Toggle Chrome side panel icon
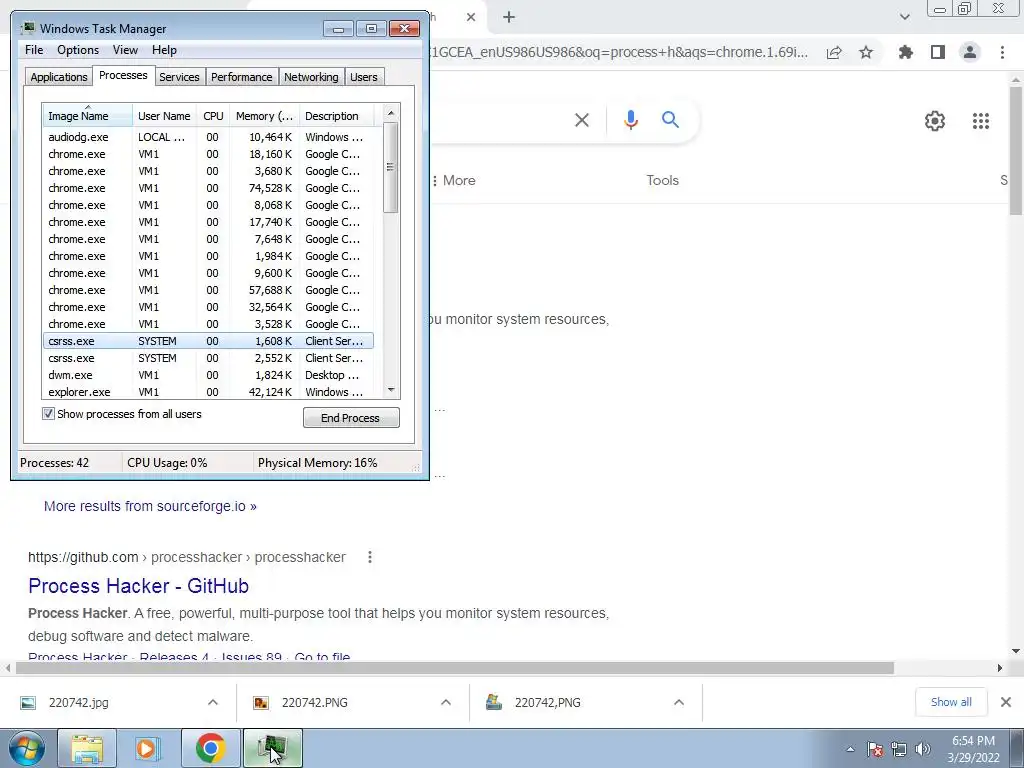 pos(938,52)
